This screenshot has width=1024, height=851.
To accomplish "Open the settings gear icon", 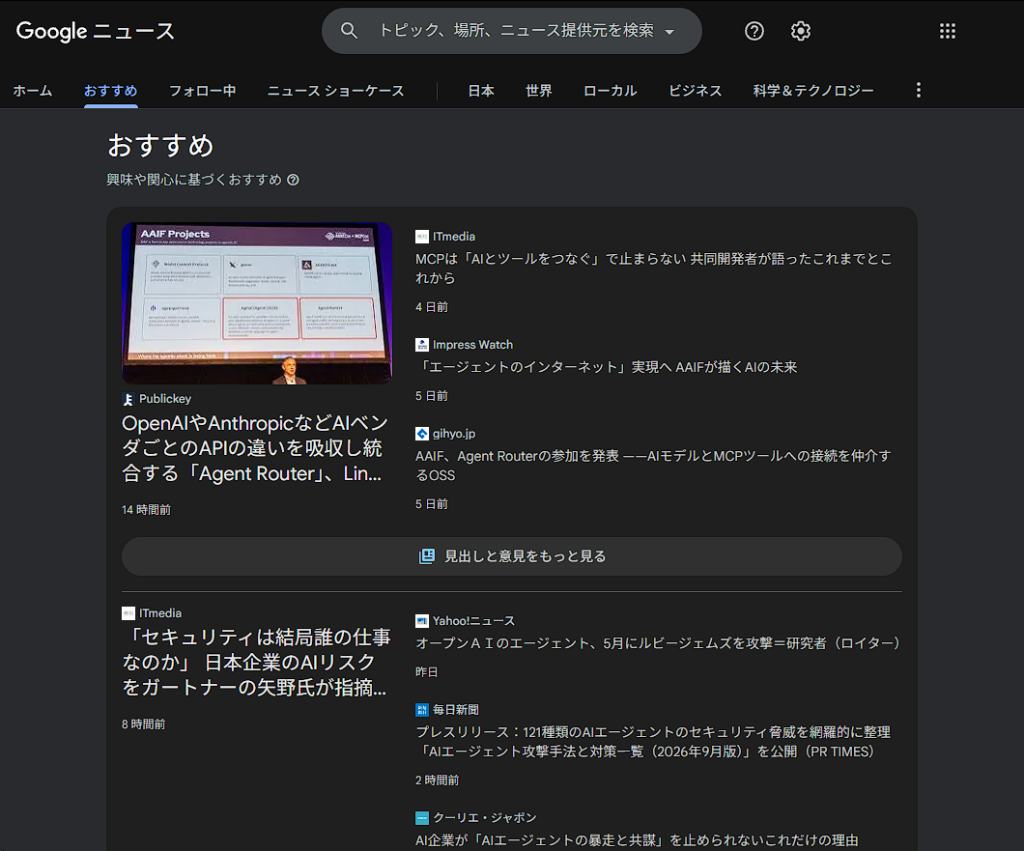I will click(x=801, y=31).
